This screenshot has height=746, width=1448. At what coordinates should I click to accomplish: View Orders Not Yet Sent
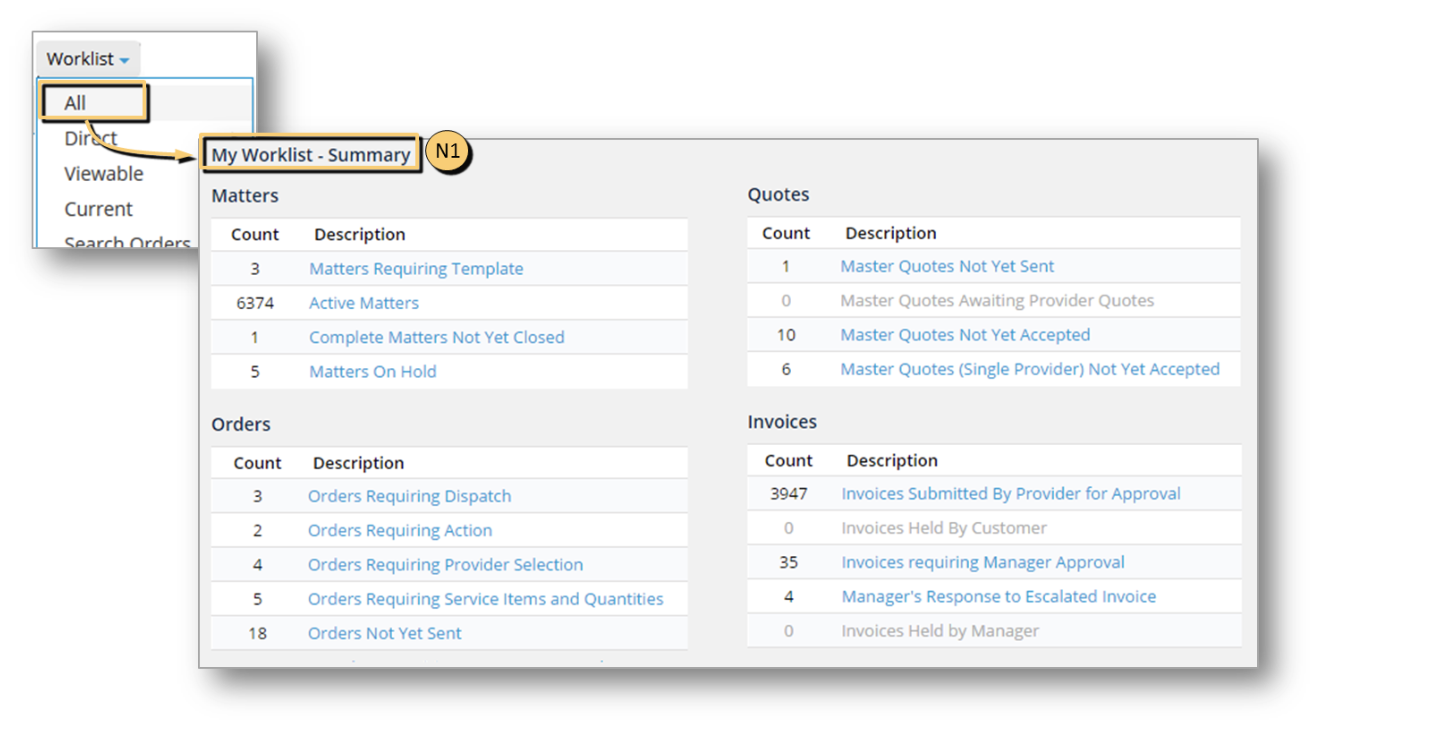pos(385,633)
